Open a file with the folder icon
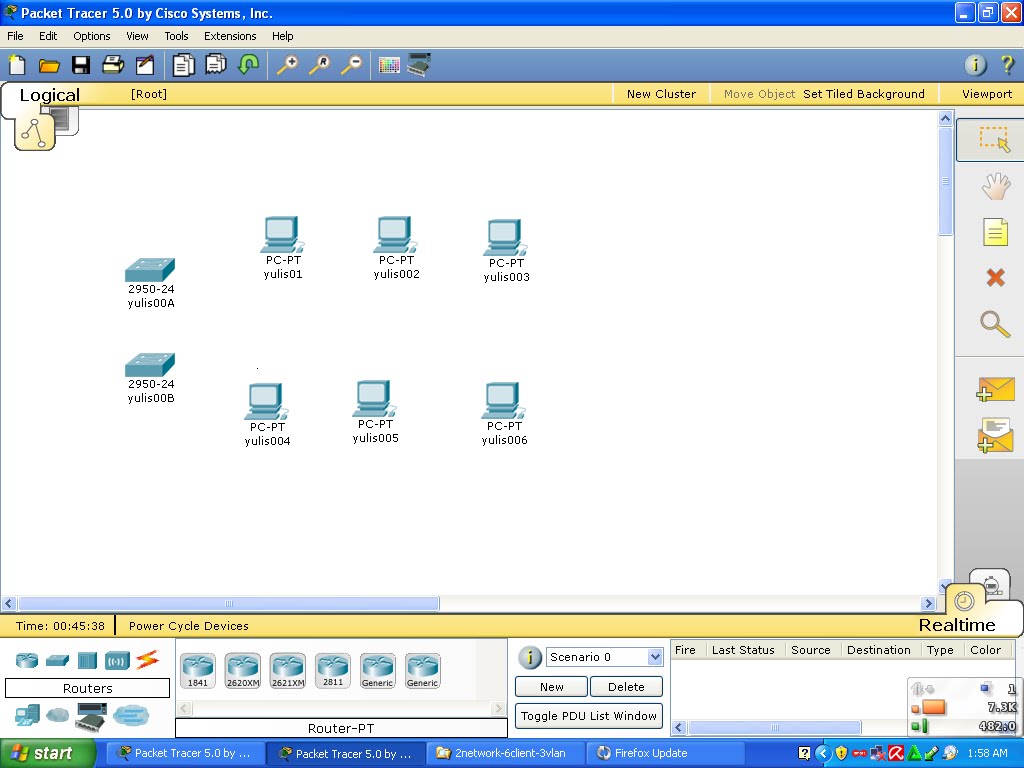This screenshot has width=1024, height=768. click(49, 65)
